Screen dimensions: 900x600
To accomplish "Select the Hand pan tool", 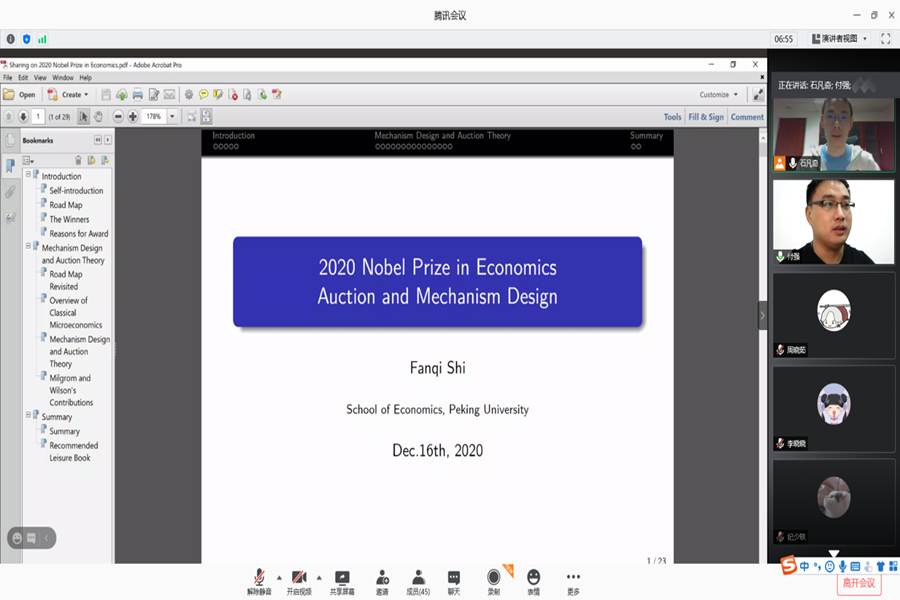I will tap(98, 117).
